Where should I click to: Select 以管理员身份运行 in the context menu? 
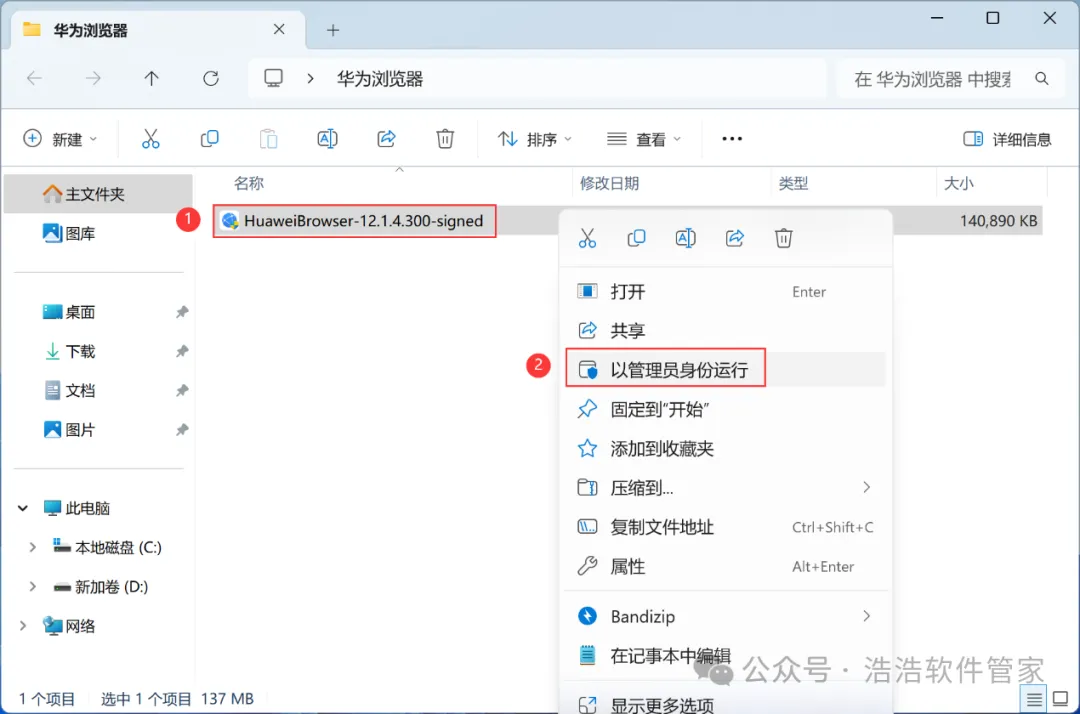coord(725,370)
